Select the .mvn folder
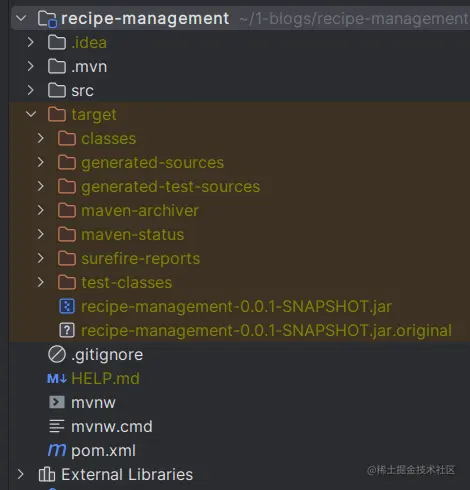 tap(89, 67)
